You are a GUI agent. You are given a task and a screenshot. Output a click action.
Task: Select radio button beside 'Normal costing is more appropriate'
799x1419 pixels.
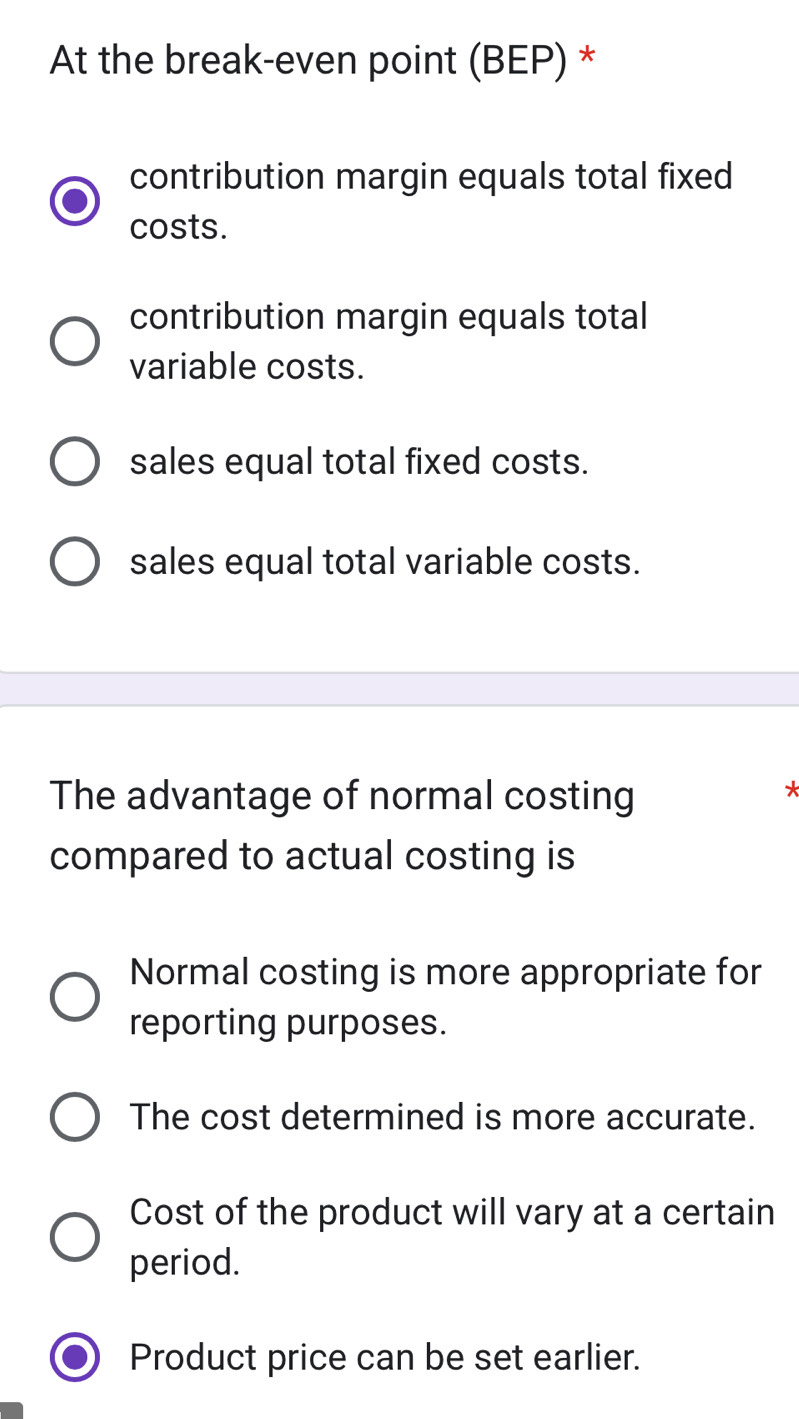click(x=75, y=997)
